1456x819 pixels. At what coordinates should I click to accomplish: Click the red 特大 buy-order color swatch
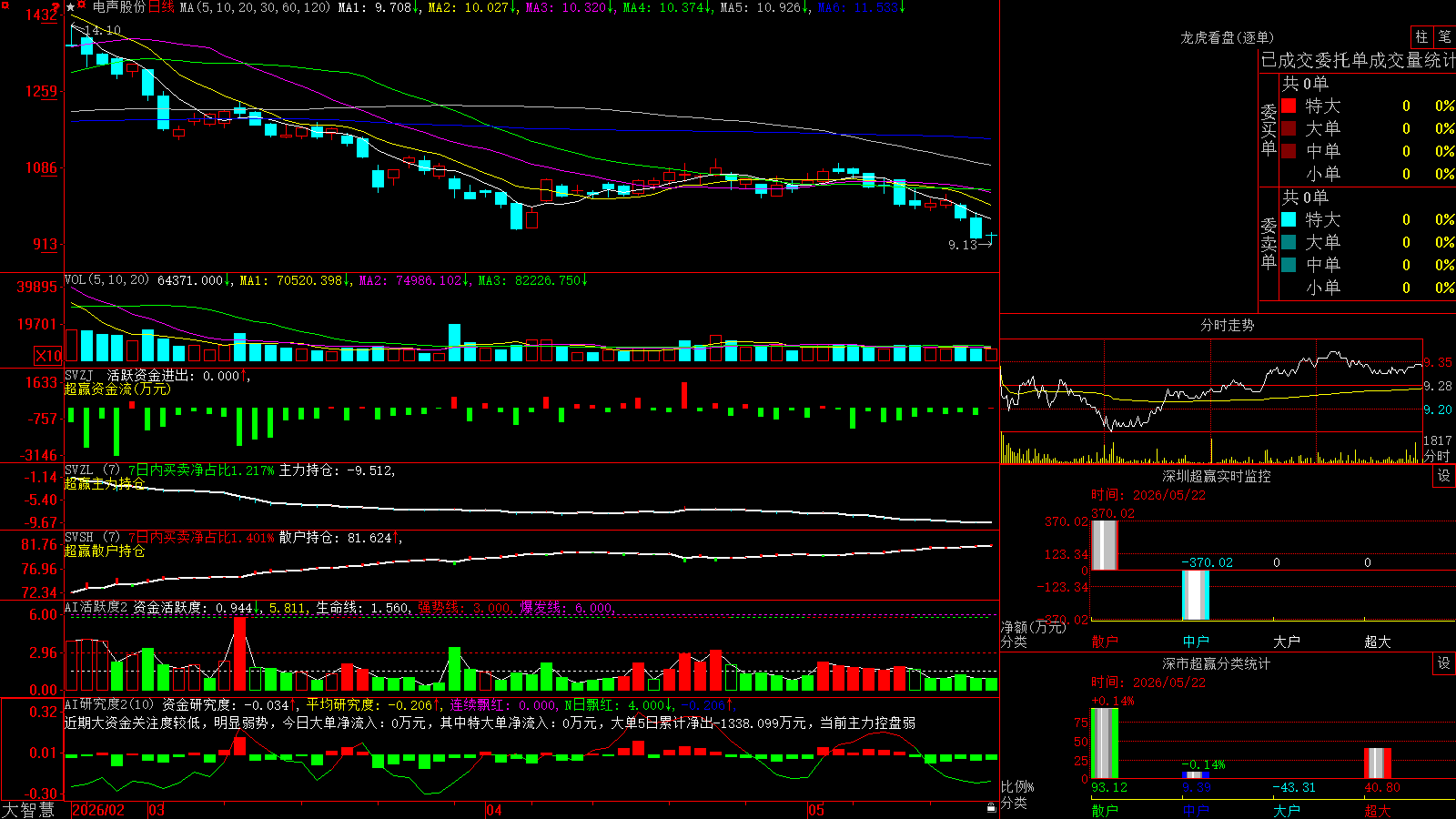(x=1289, y=106)
